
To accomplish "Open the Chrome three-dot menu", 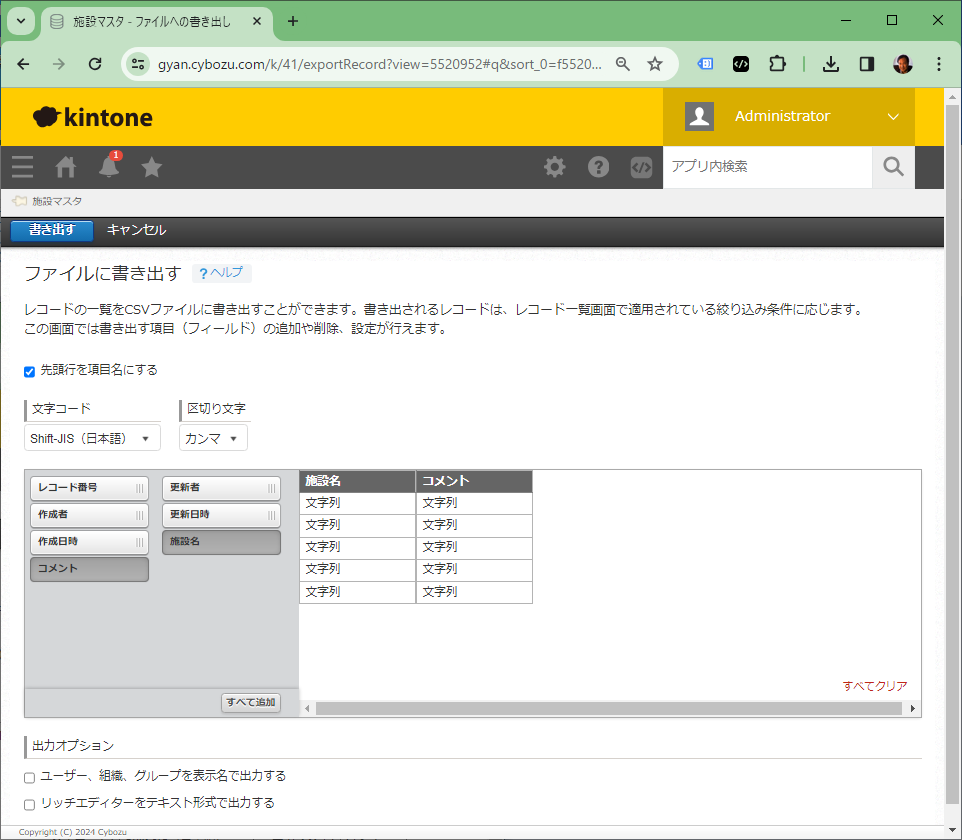I will point(939,64).
